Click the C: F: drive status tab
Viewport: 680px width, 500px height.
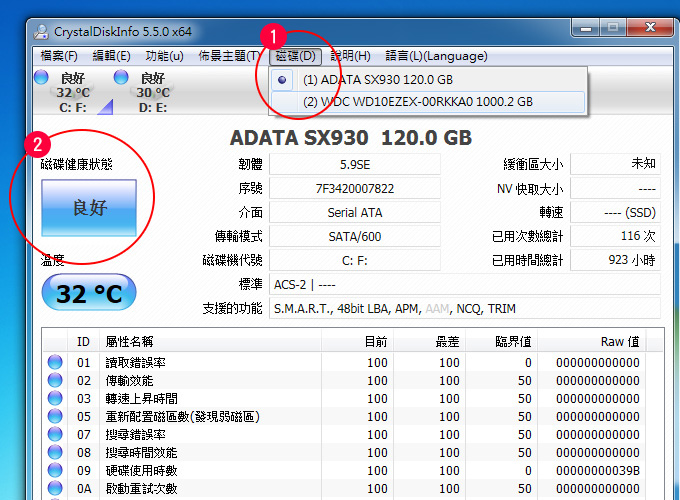(x=73, y=92)
